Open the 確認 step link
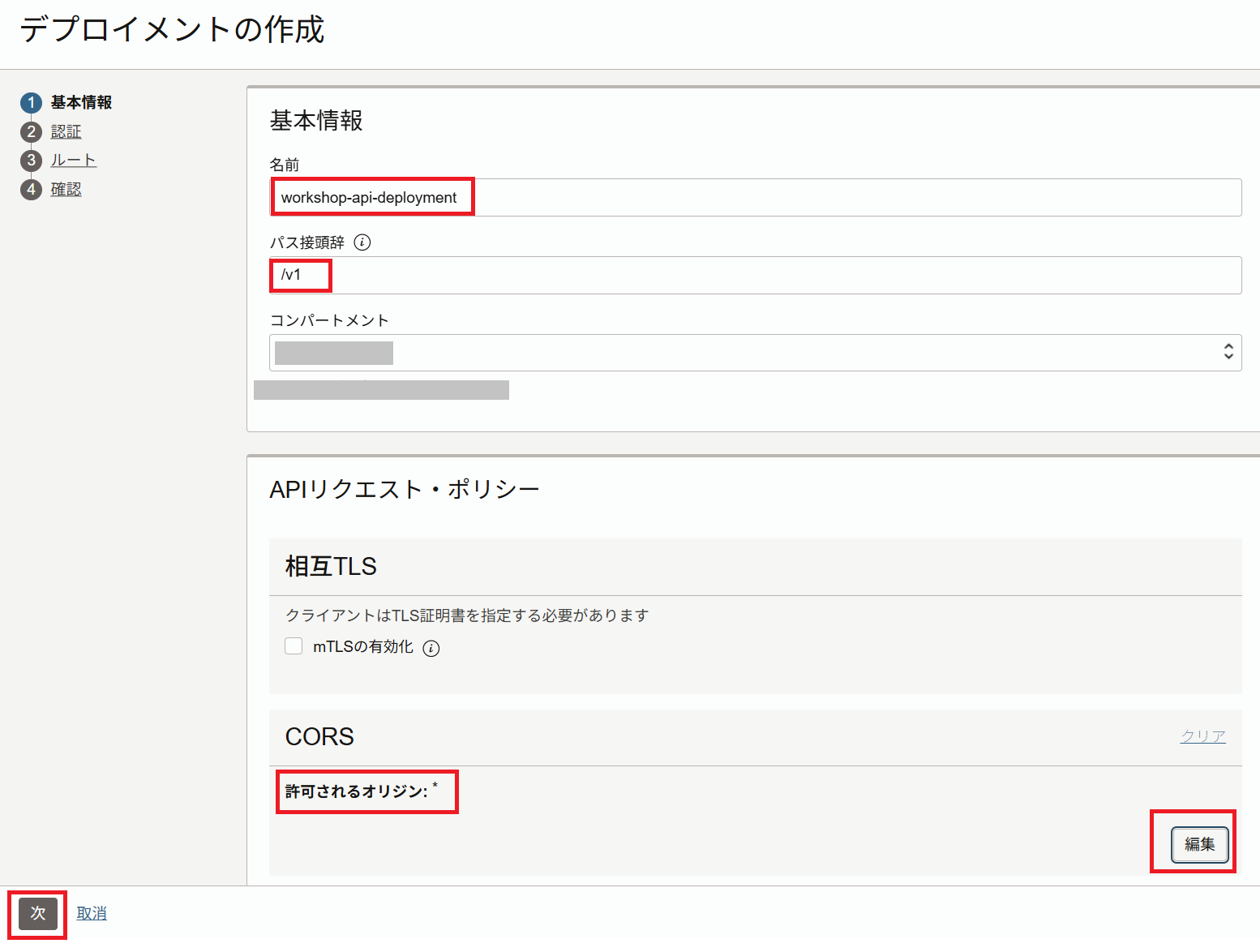The image size is (1260, 952). click(66, 190)
